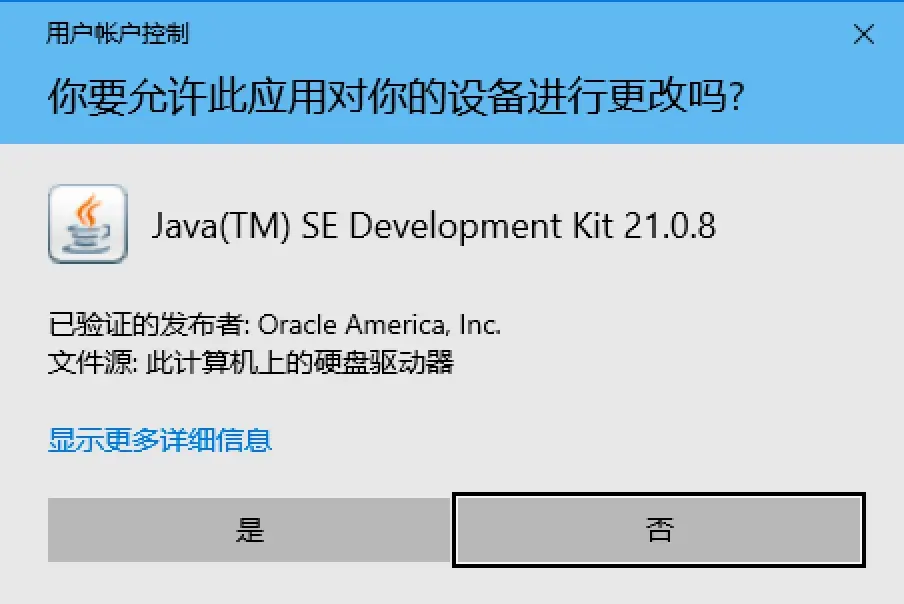Click the 文件源: 此计算机上的硬盘驱动器 line
This screenshot has height=604, width=904.
(x=251, y=363)
